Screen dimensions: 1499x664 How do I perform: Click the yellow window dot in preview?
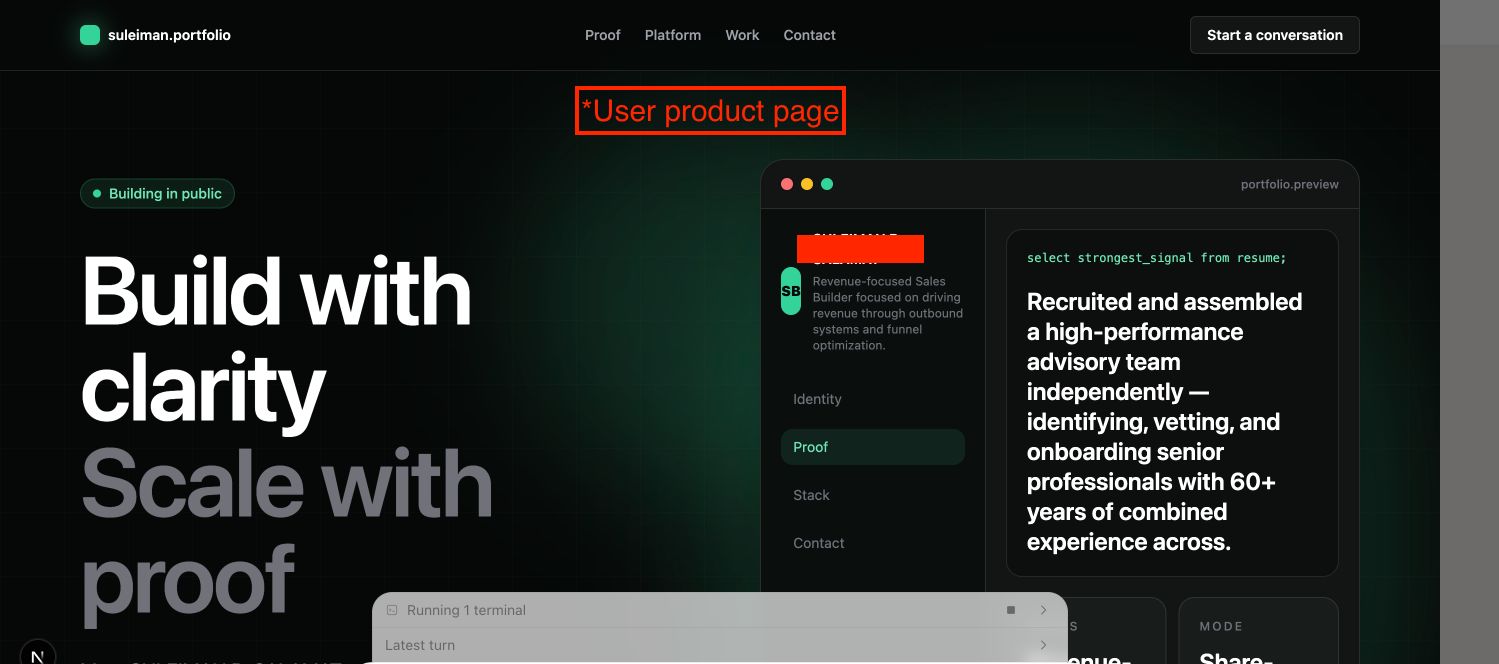tap(807, 184)
